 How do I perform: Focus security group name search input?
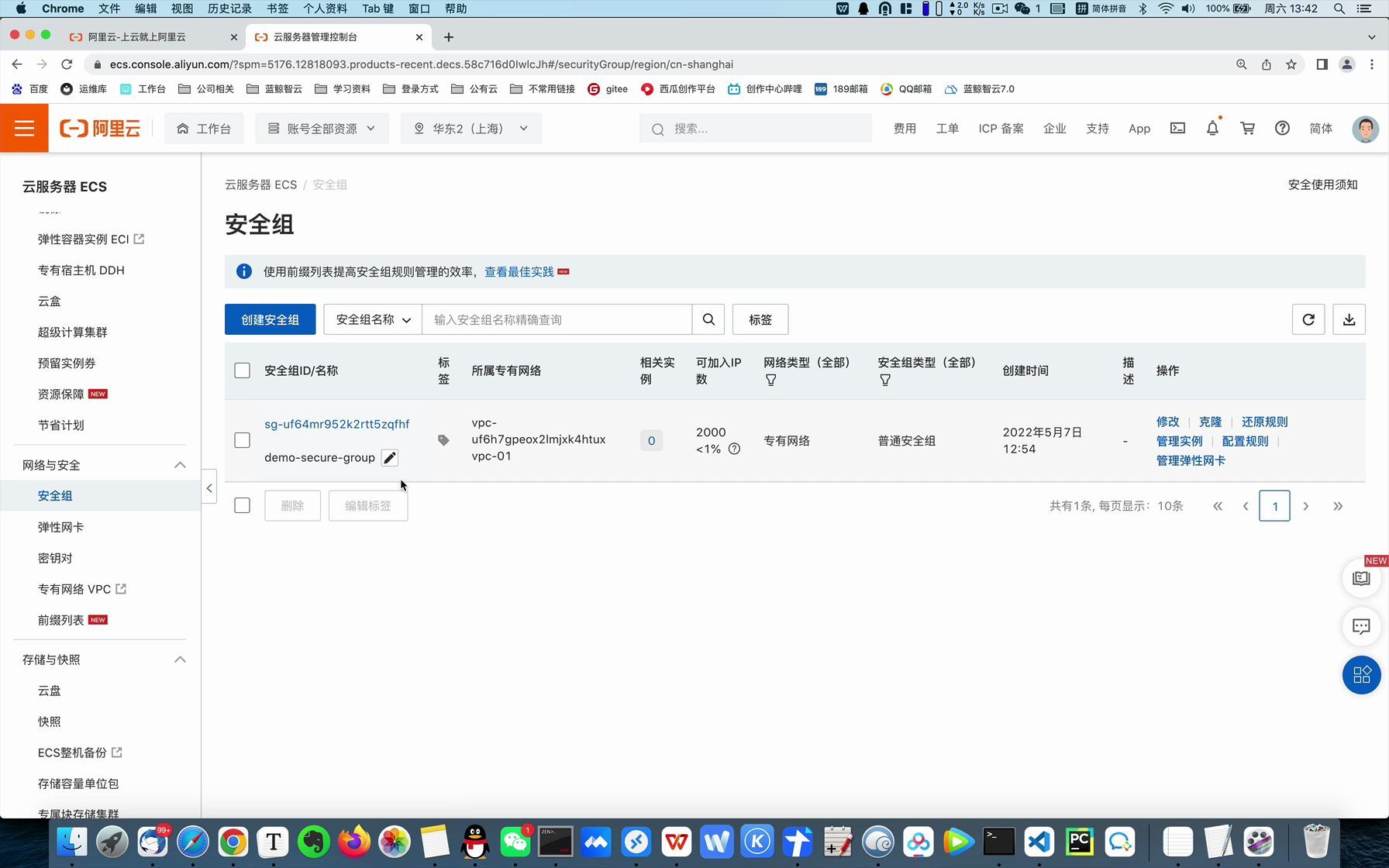pos(557,319)
